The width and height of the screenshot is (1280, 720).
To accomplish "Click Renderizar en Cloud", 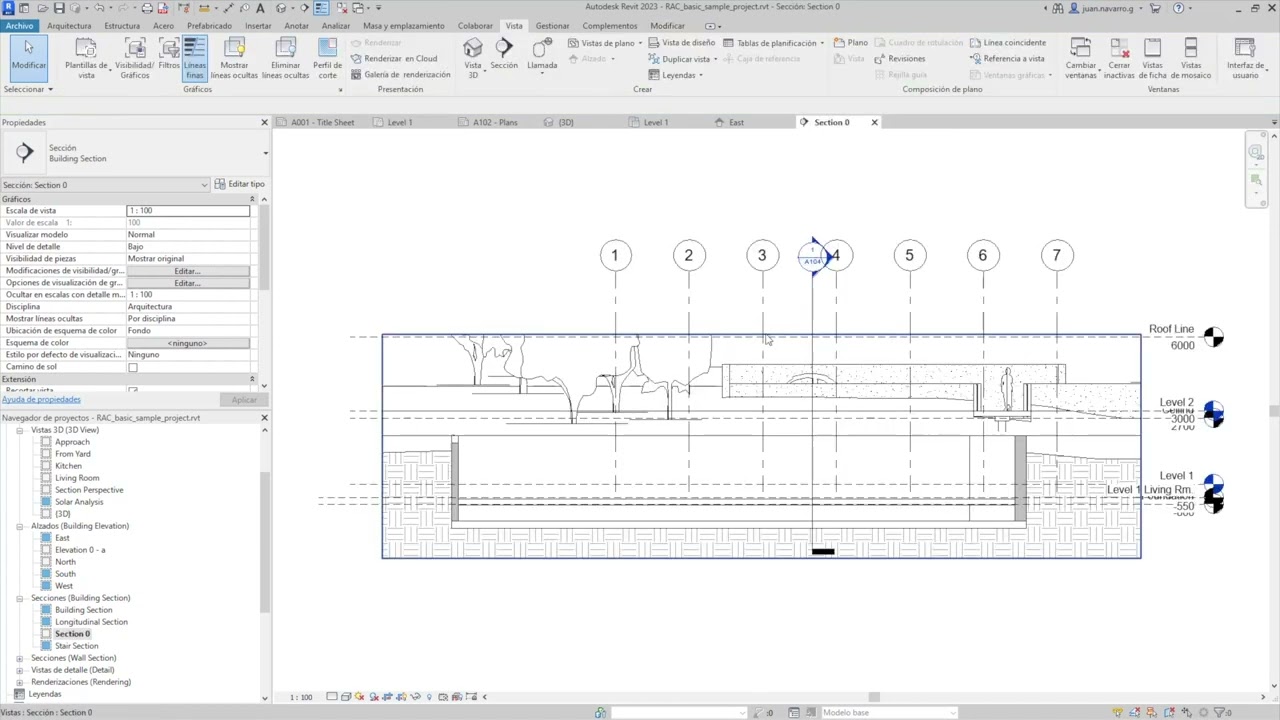I will coord(394,58).
